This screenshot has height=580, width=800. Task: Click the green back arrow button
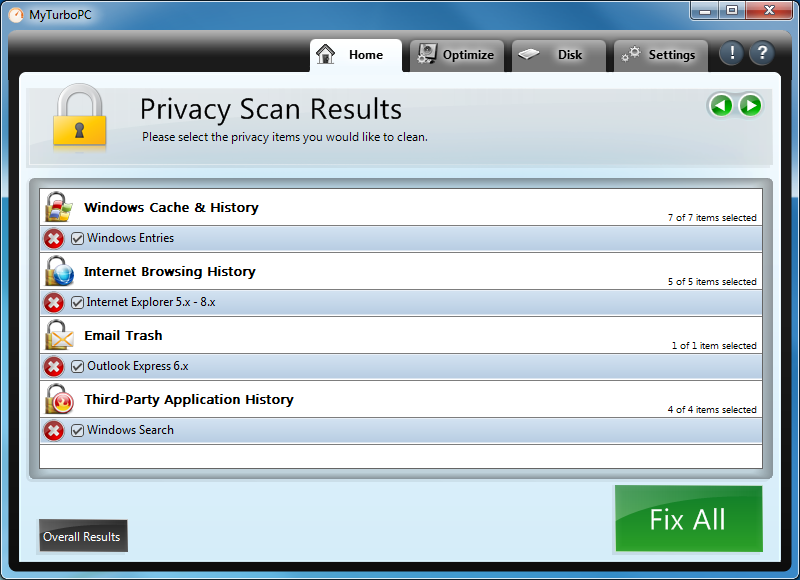click(x=721, y=106)
